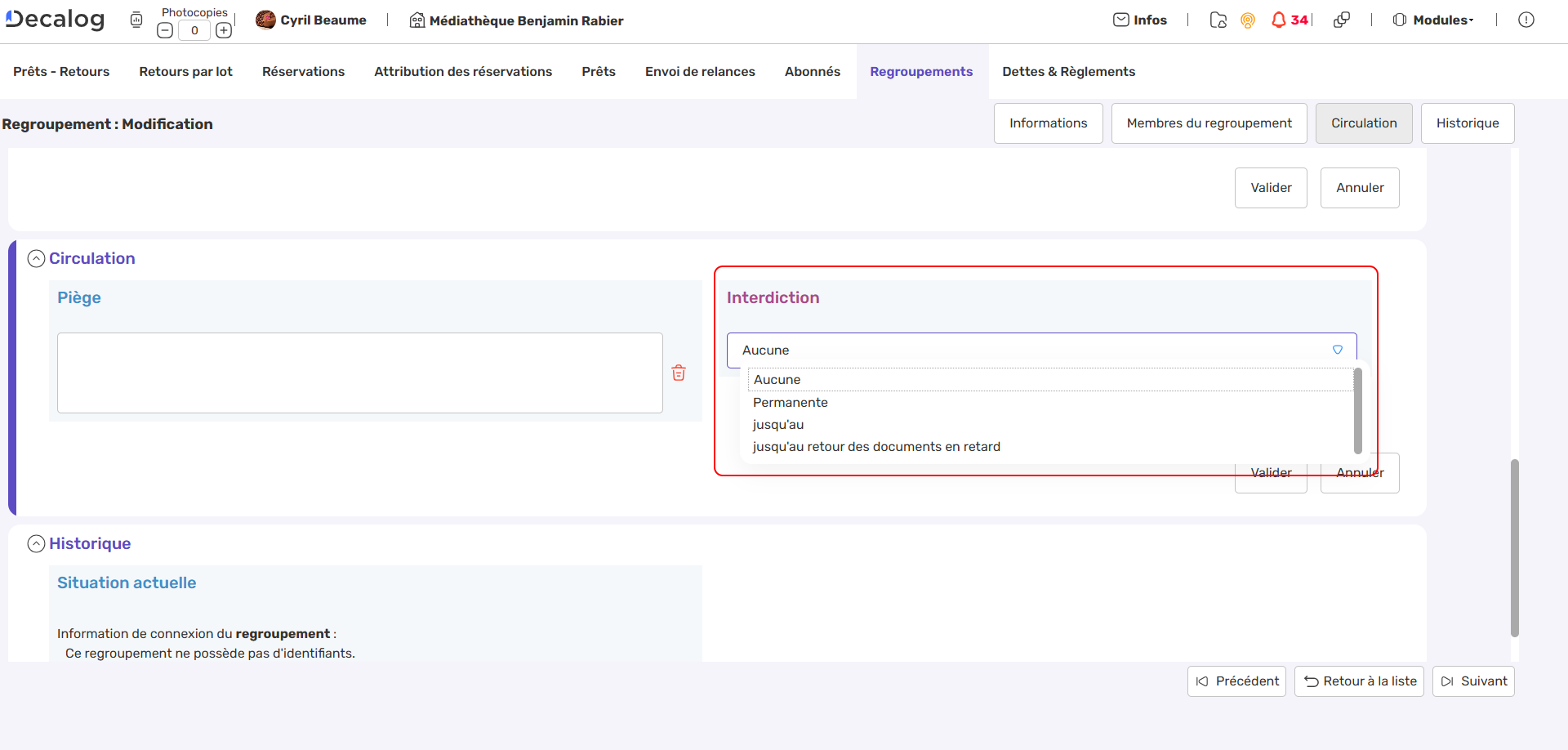Delete Piège text with red trash icon
Viewport: 1568px width, 750px height.
click(679, 373)
